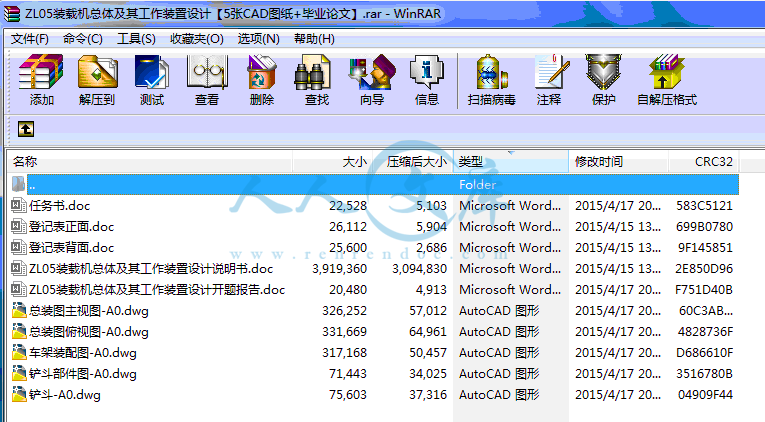Sort by the 类型 column header

(x=511, y=161)
